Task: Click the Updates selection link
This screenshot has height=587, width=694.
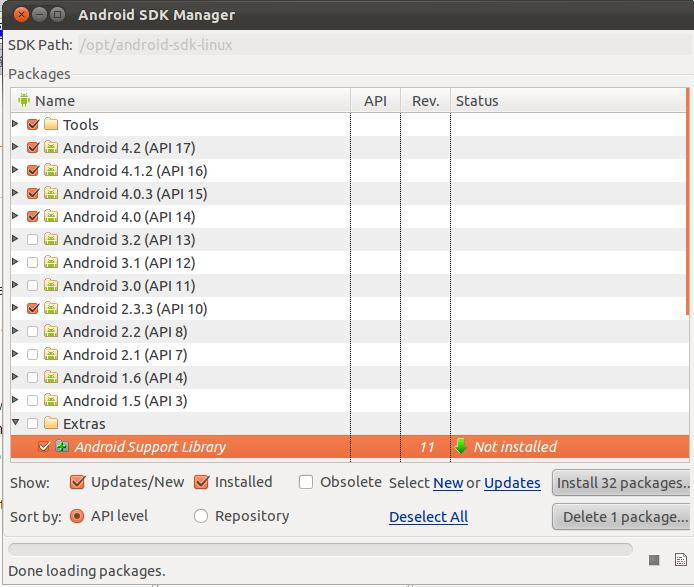Action: (x=512, y=483)
